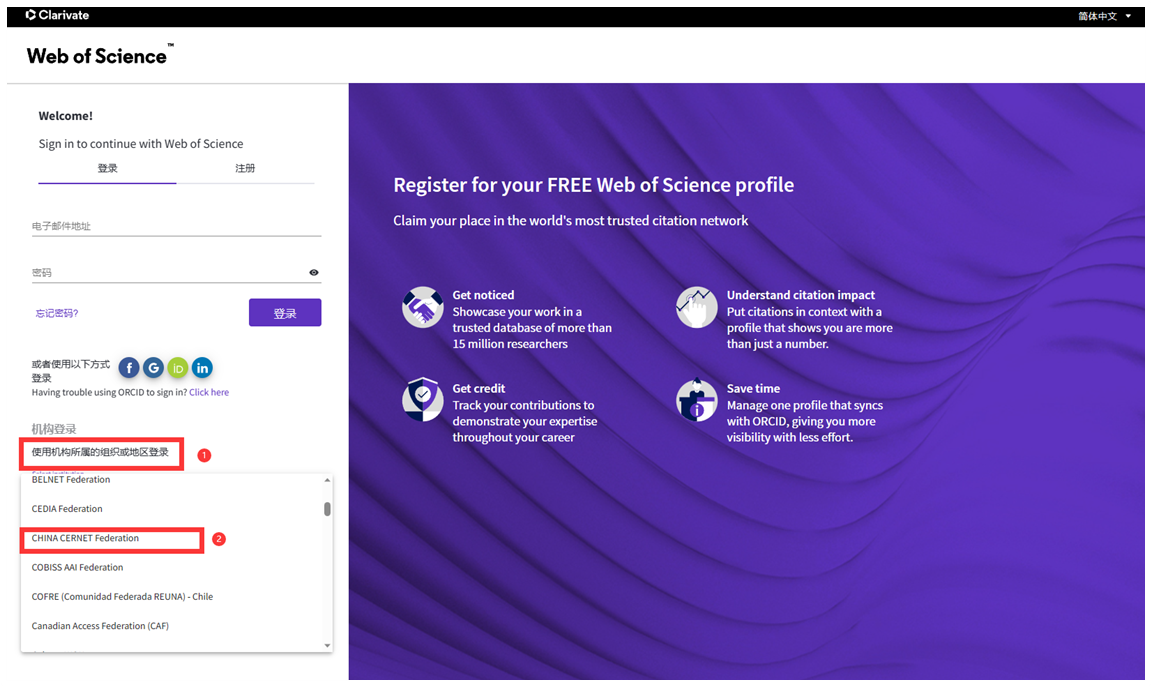Screen dimensions: 1152x687
Task: Click the dropdown list scroll-down arrow
Action: 327,645
